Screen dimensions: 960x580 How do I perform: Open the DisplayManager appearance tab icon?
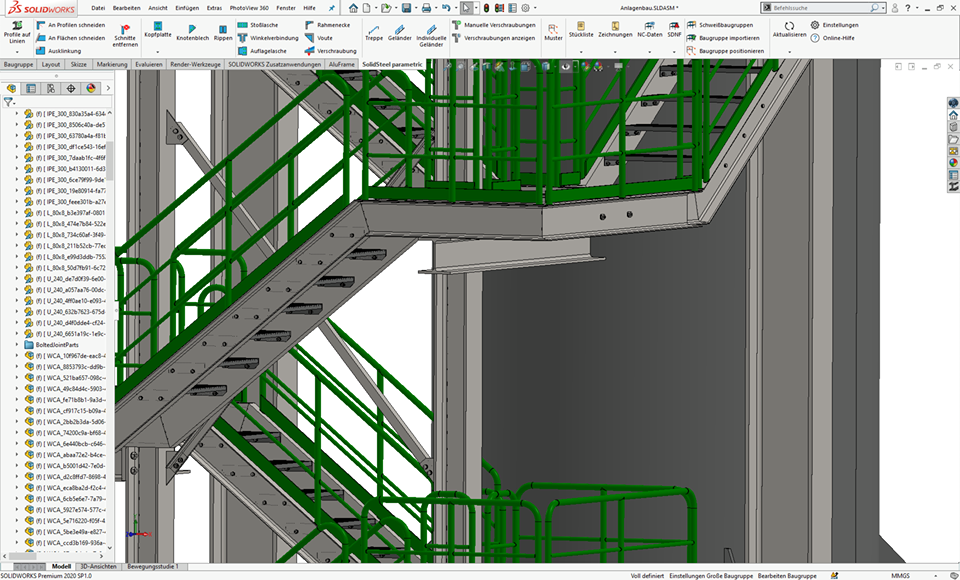click(91, 88)
